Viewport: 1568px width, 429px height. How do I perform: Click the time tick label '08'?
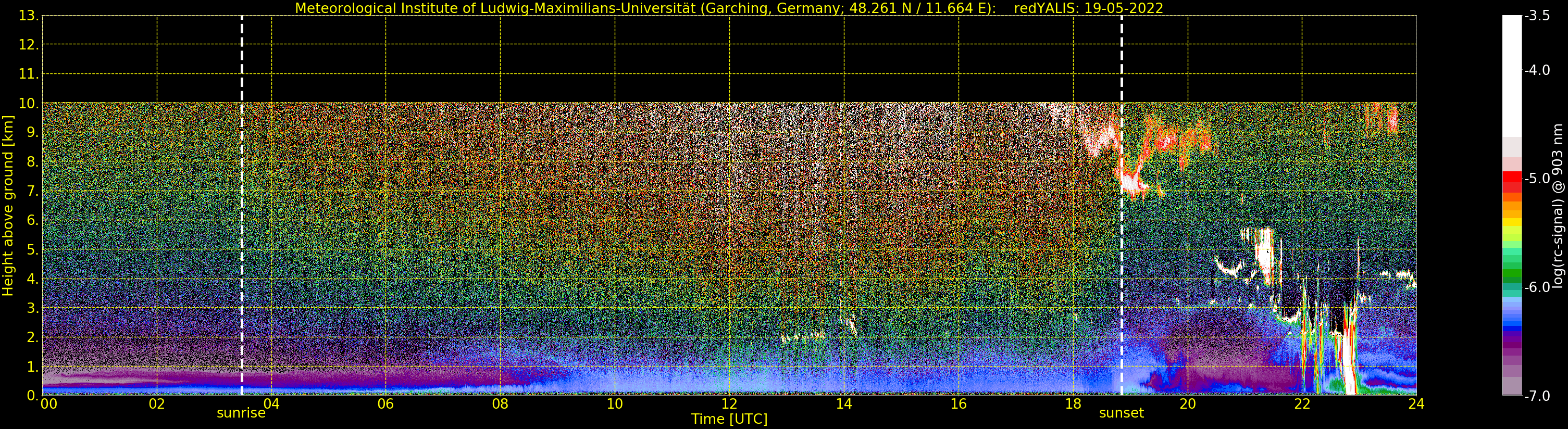(x=500, y=404)
